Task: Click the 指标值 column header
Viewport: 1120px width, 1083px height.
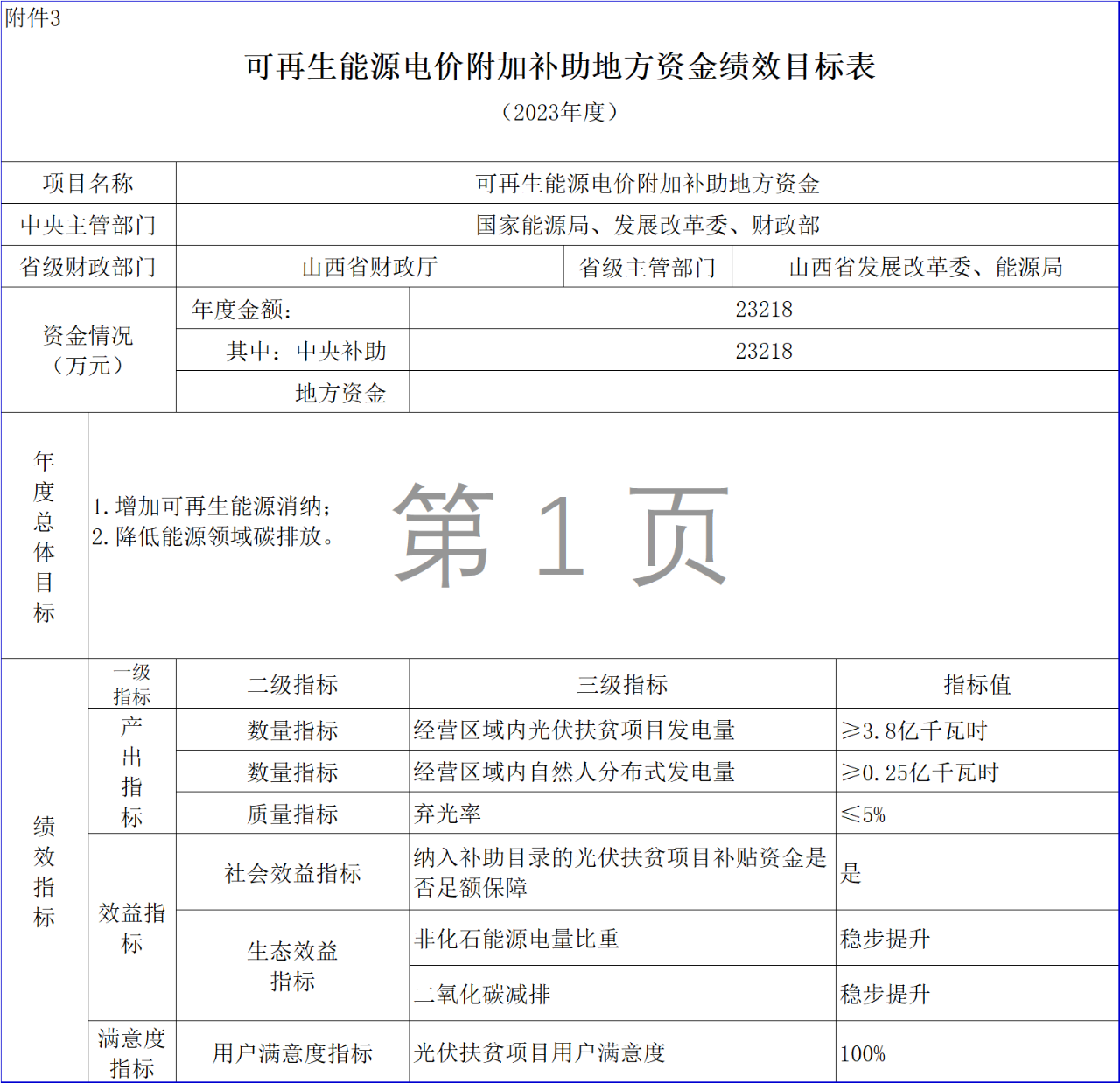Action: 977,684
